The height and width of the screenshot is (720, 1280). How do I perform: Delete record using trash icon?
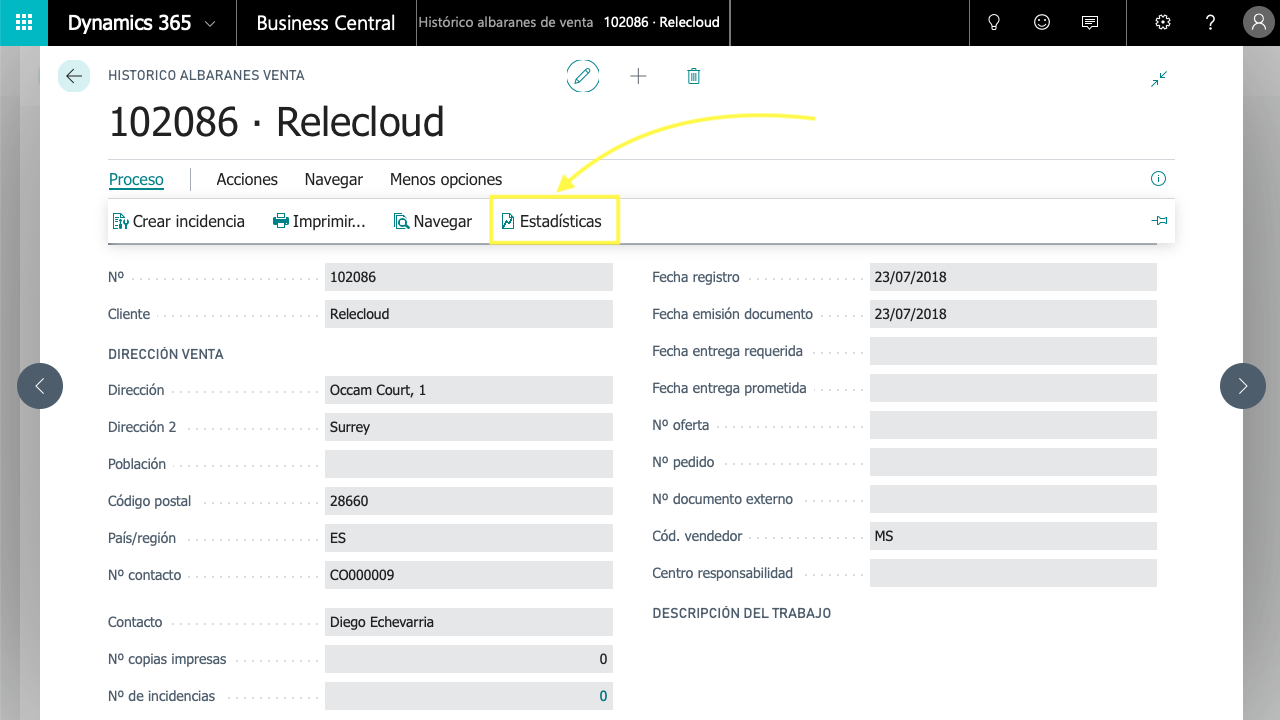pyautogui.click(x=694, y=76)
